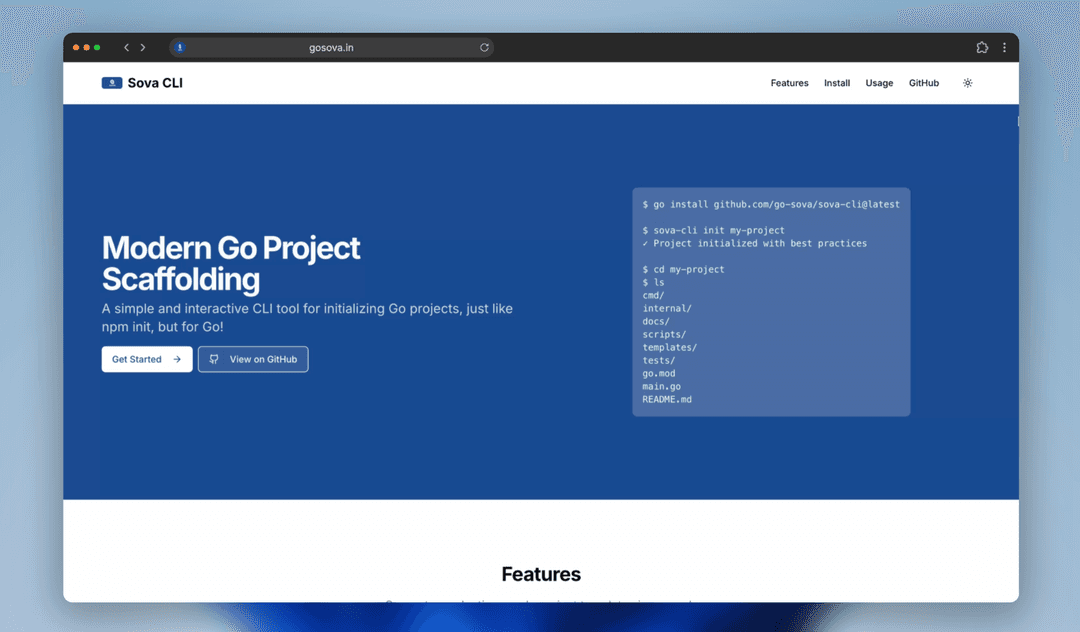
Task: Open browser extensions puzzle icon
Action: (x=982, y=48)
